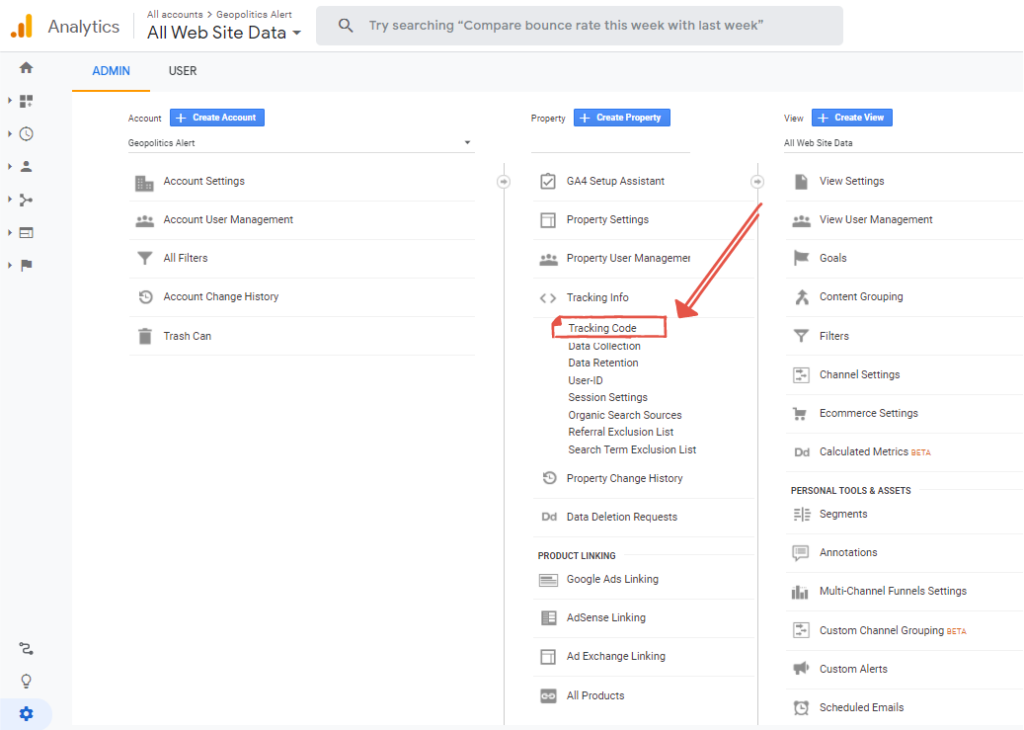Click the Home icon in left sidebar
1024x730 pixels.
[26, 68]
